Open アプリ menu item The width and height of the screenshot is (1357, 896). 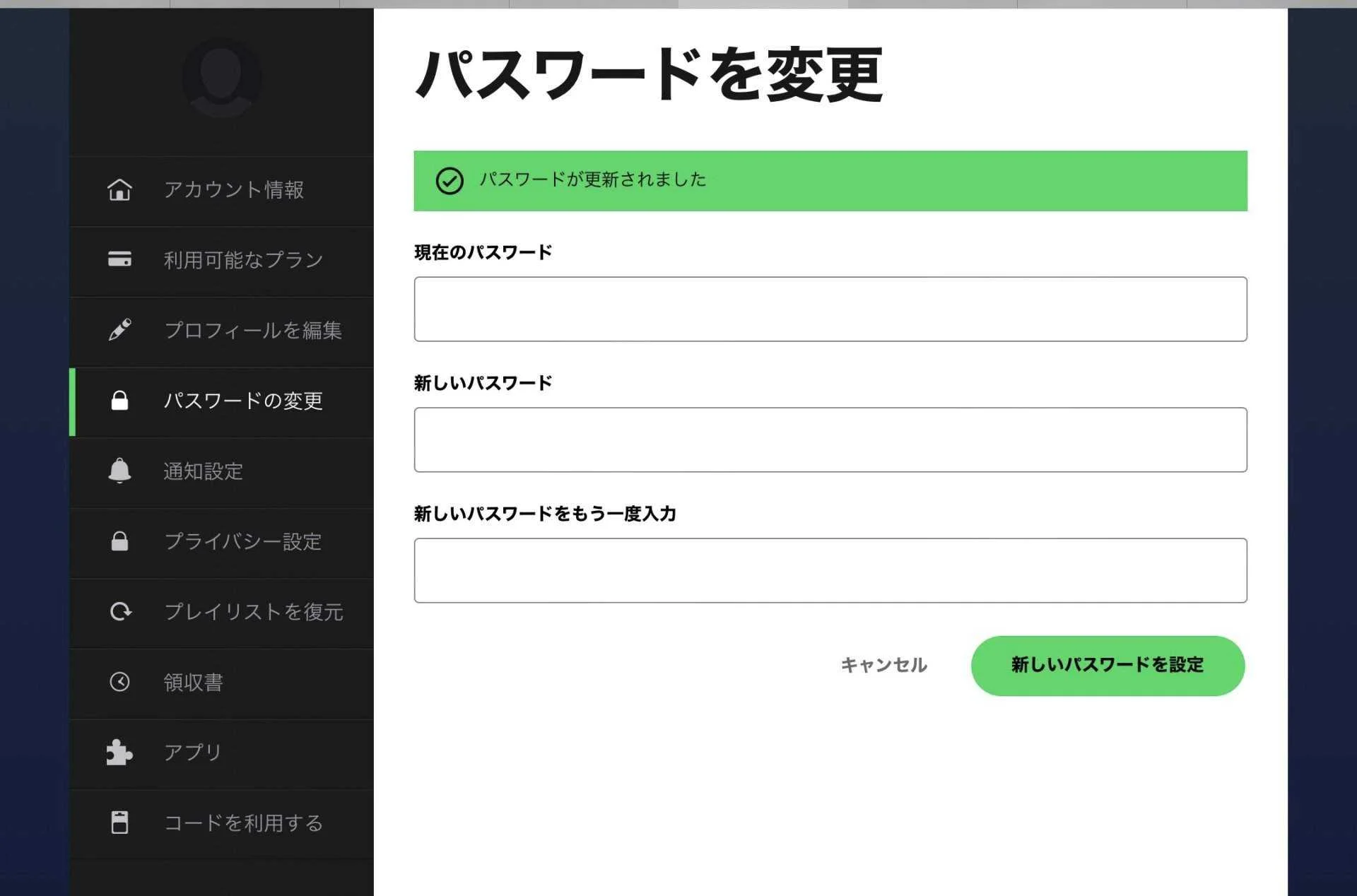pos(221,754)
